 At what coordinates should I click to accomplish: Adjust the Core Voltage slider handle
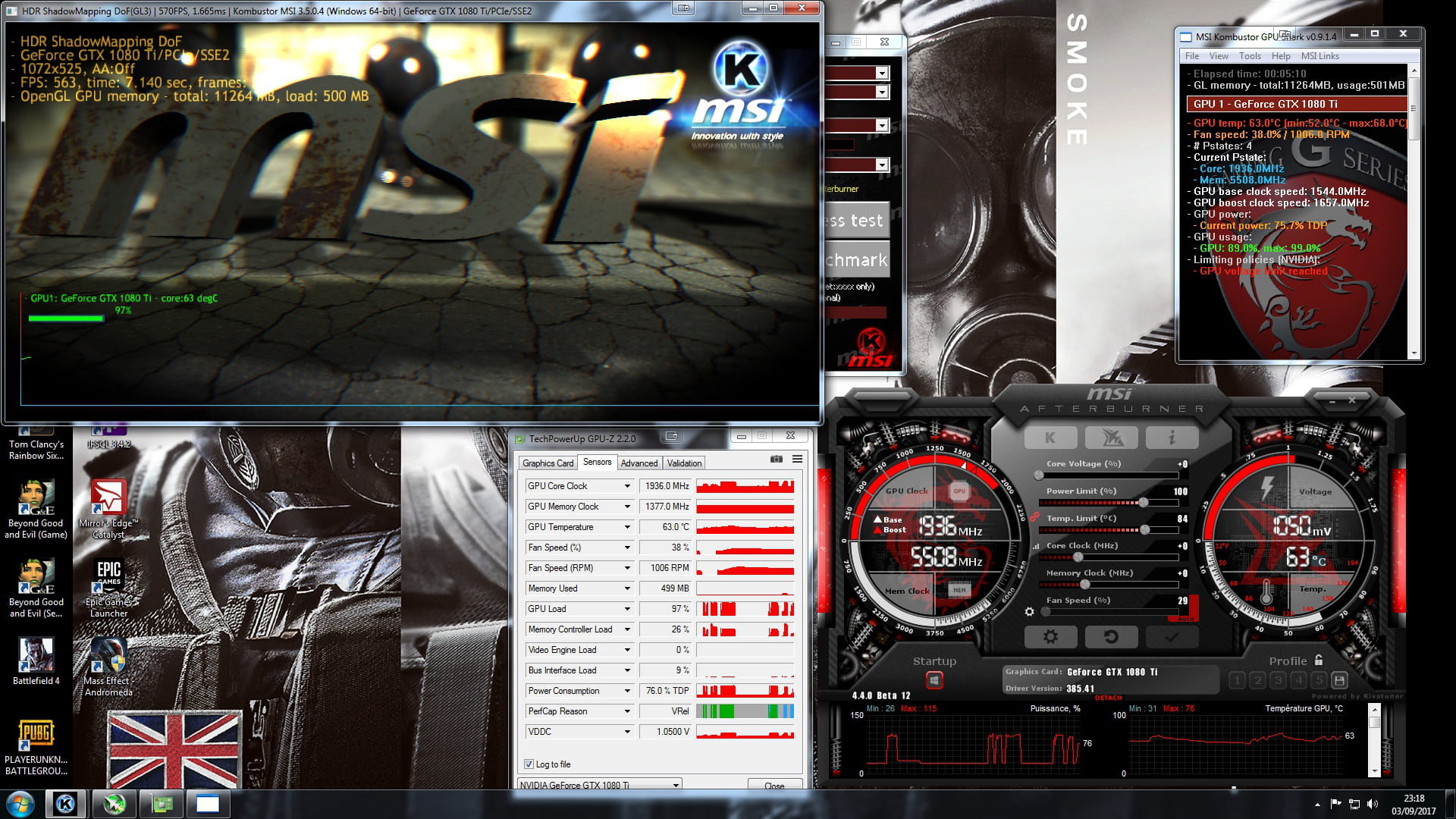click(1039, 475)
